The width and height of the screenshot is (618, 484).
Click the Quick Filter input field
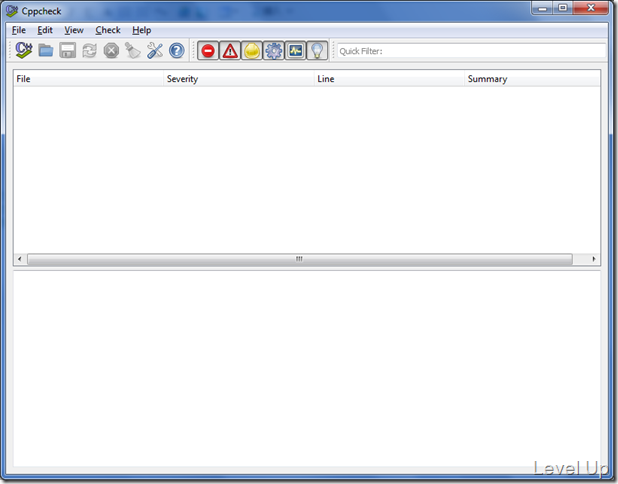click(x=471, y=51)
